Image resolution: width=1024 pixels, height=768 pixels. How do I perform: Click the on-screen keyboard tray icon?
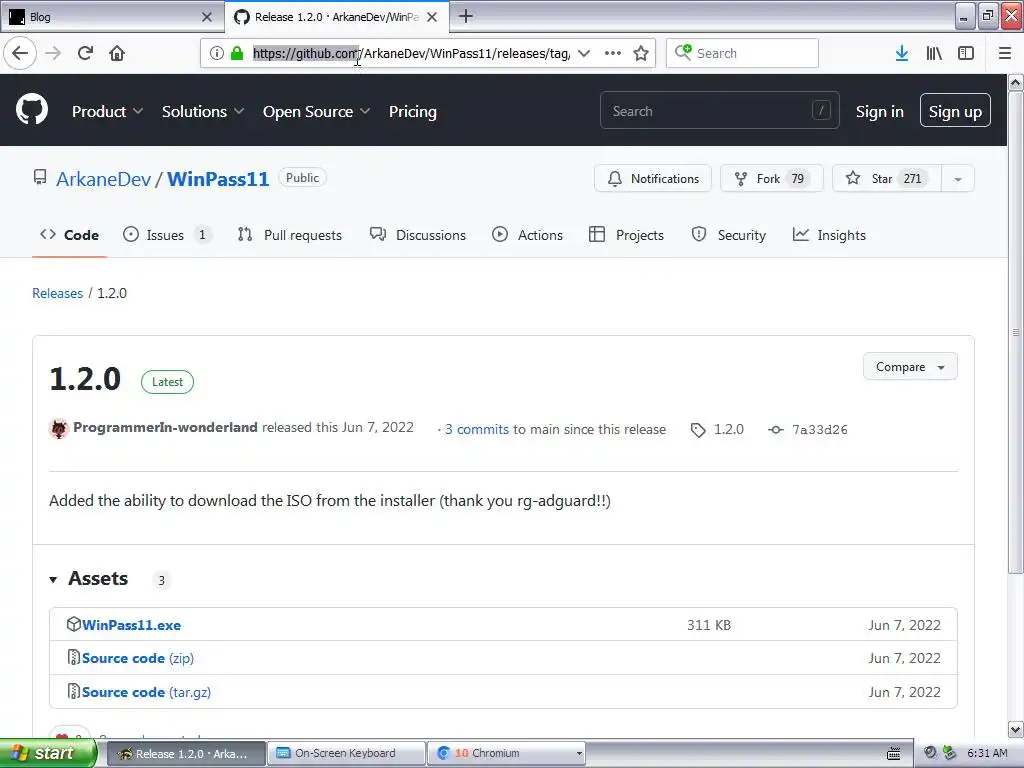click(894, 754)
